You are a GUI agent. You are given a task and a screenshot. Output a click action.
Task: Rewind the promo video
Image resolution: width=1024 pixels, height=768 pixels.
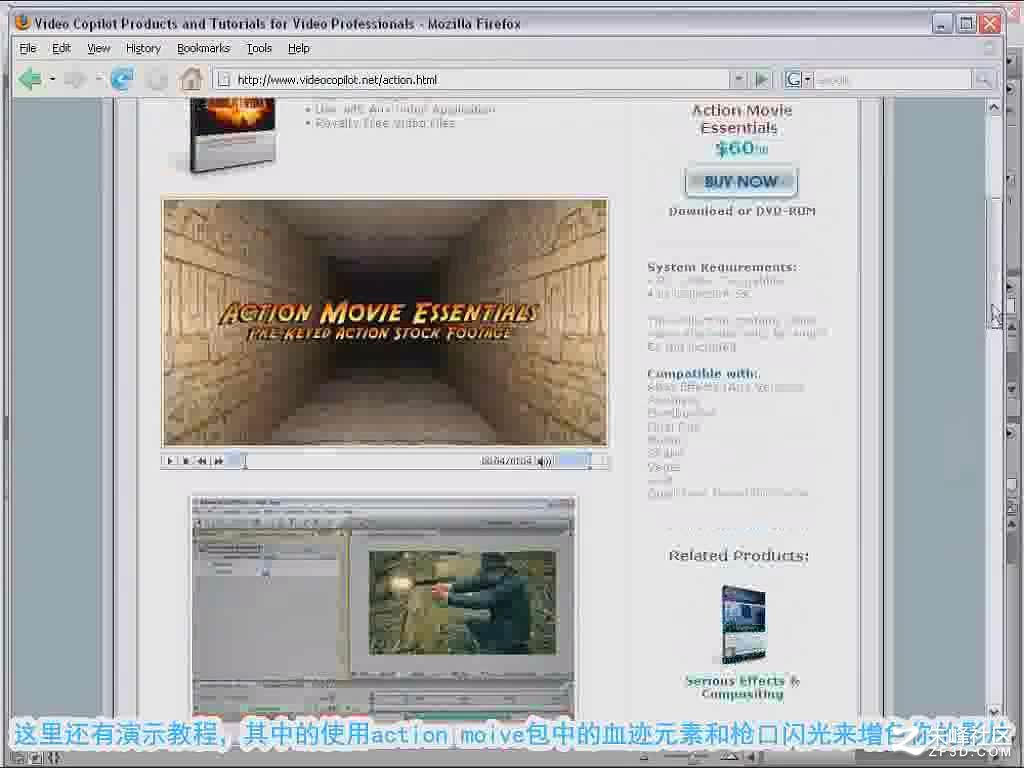tap(202, 461)
